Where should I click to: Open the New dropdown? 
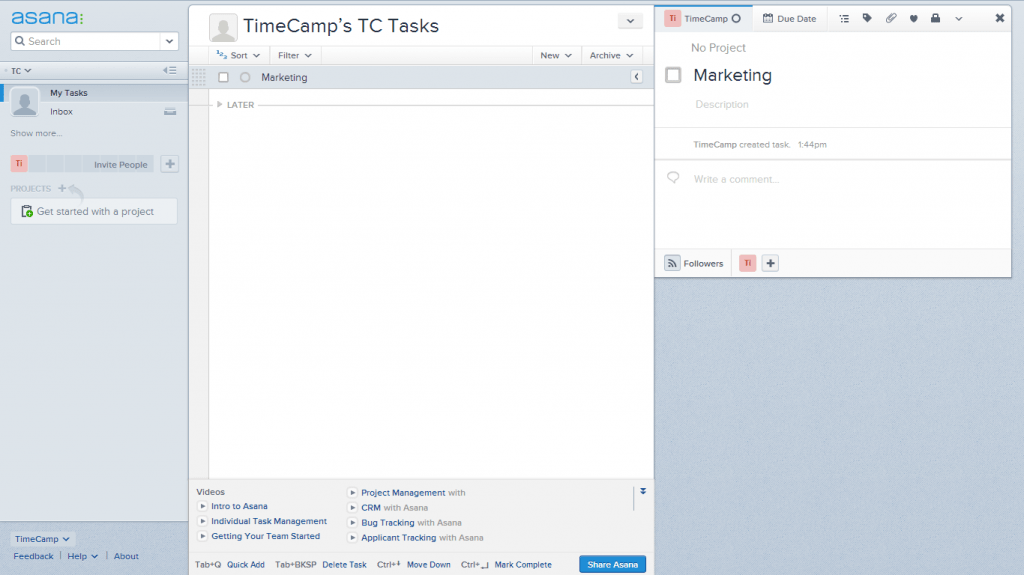click(556, 56)
